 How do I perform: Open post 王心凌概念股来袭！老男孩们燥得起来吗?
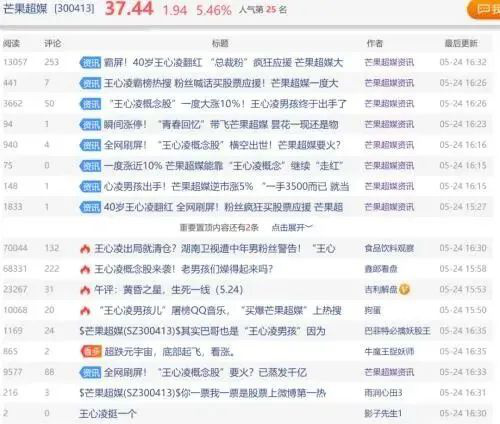(183, 269)
